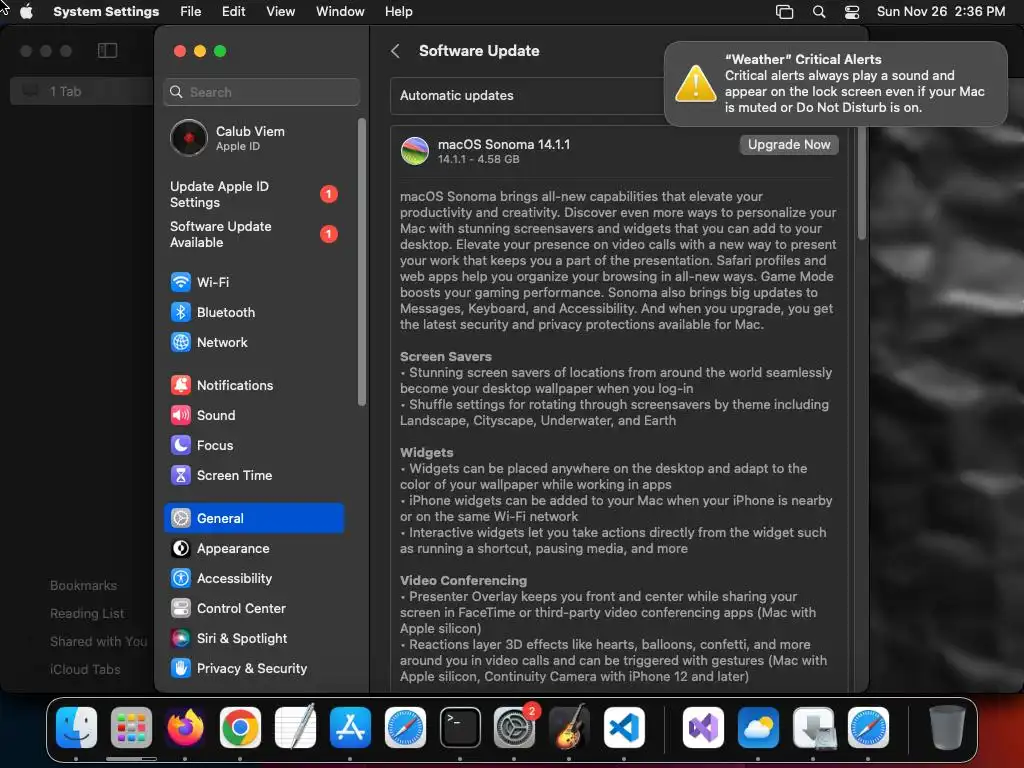This screenshot has width=1024, height=768.
Task: Click the Accessibility icon
Action: [x=181, y=579]
